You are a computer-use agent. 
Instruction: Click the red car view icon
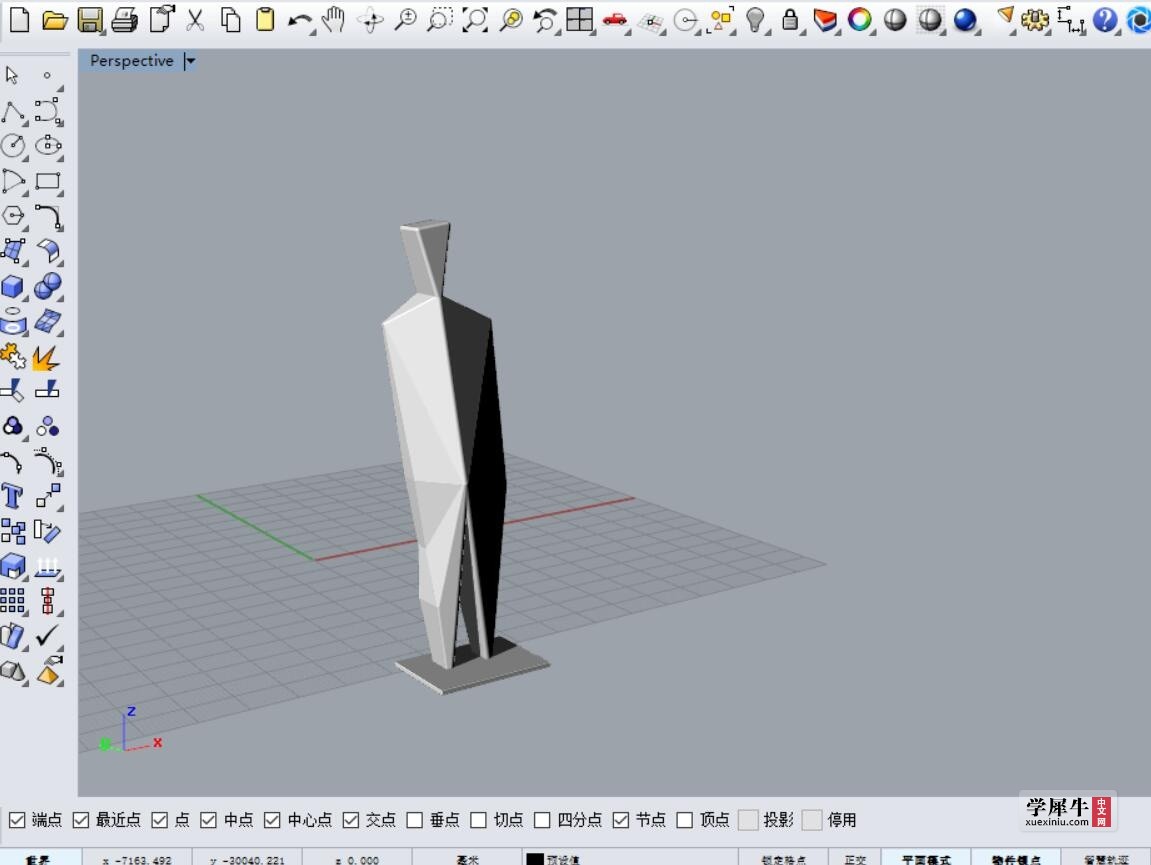click(614, 20)
